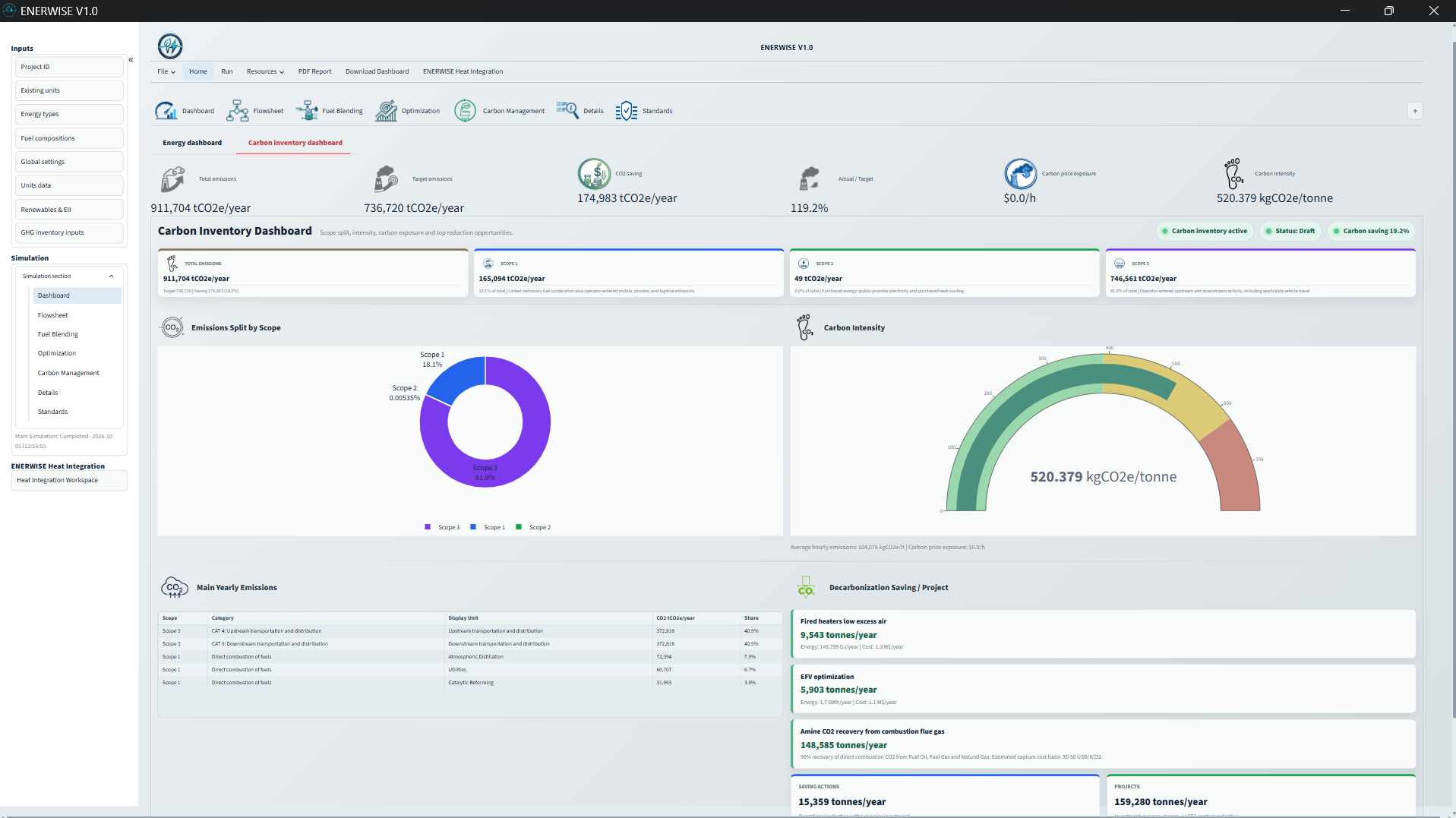Open the Dashboard toolbar icon

[166, 111]
